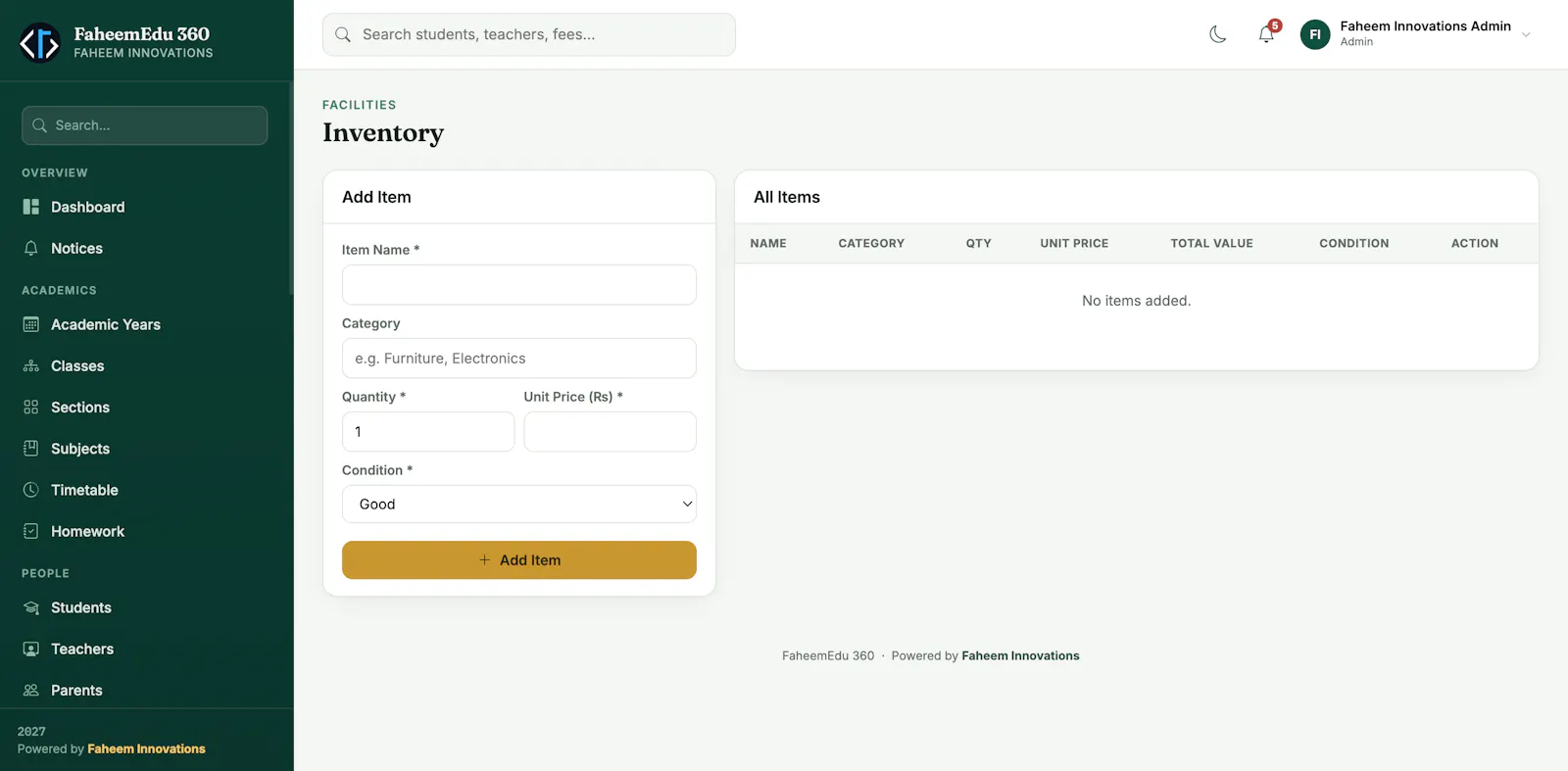Click the QTY column header
Image resolution: width=1568 pixels, height=771 pixels.
(979, 243)
